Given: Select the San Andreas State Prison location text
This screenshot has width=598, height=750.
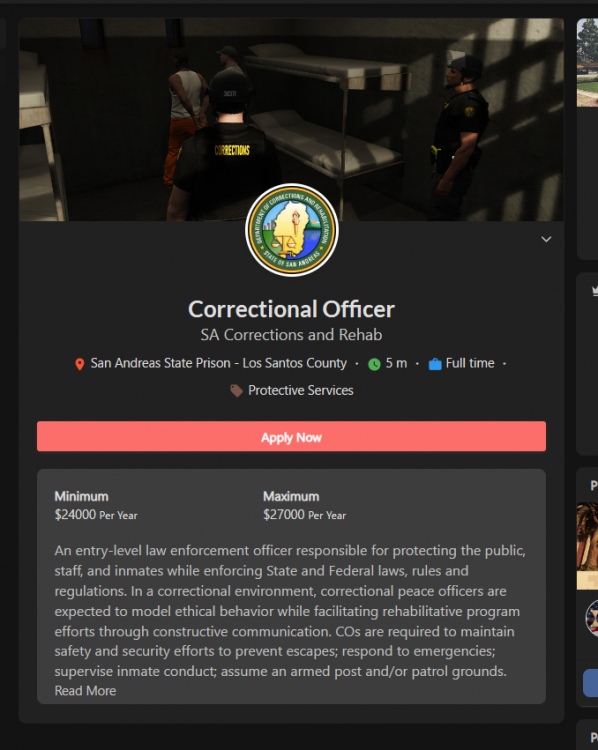Looking at the screenshot, I should (219, 364).
